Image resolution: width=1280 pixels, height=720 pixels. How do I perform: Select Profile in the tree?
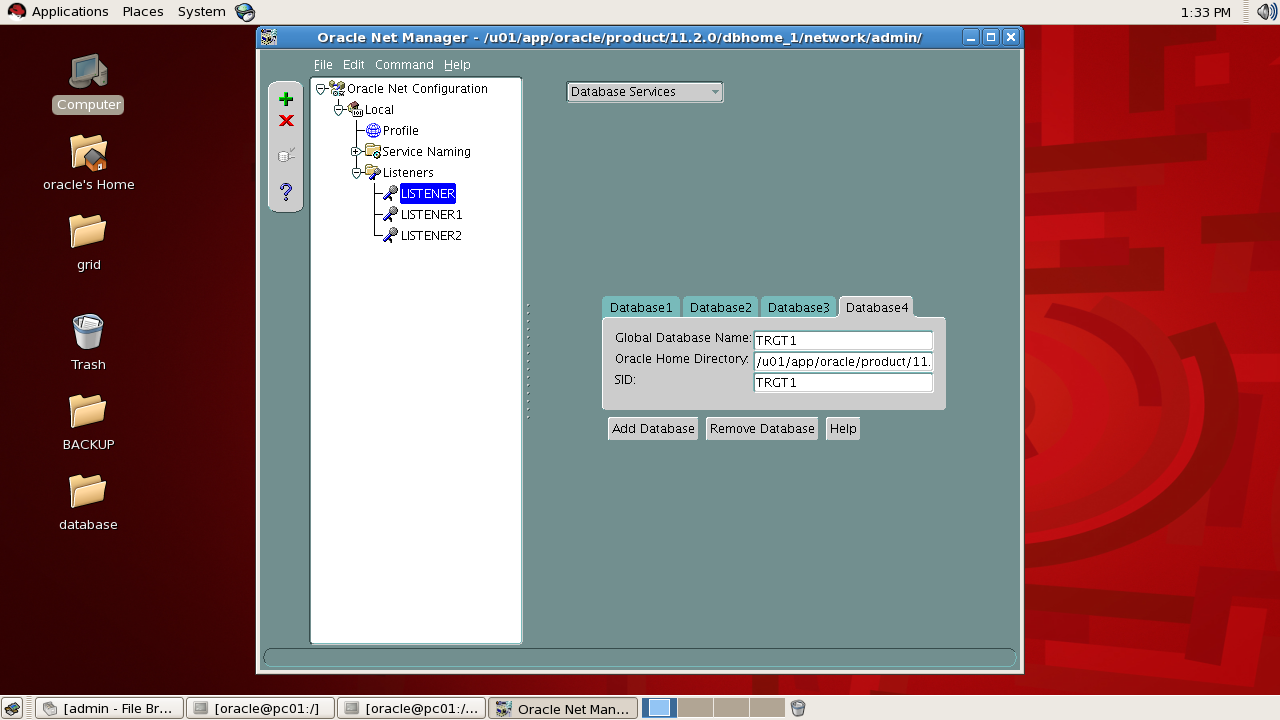click(400, 130)
